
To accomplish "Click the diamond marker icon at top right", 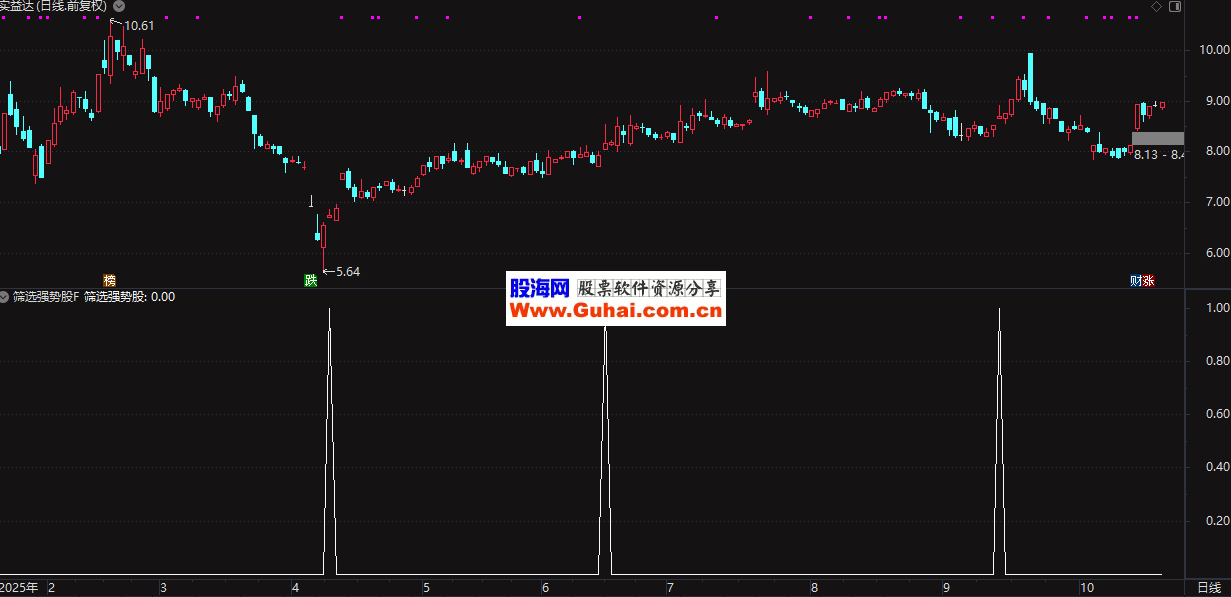I will tap(1156, 6).
